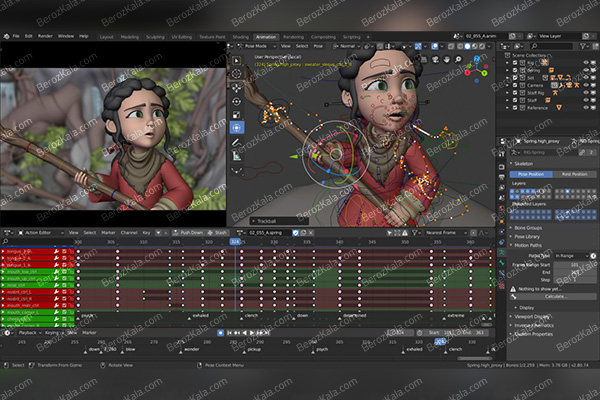Open the Channel menu in Action Editor

129,233
